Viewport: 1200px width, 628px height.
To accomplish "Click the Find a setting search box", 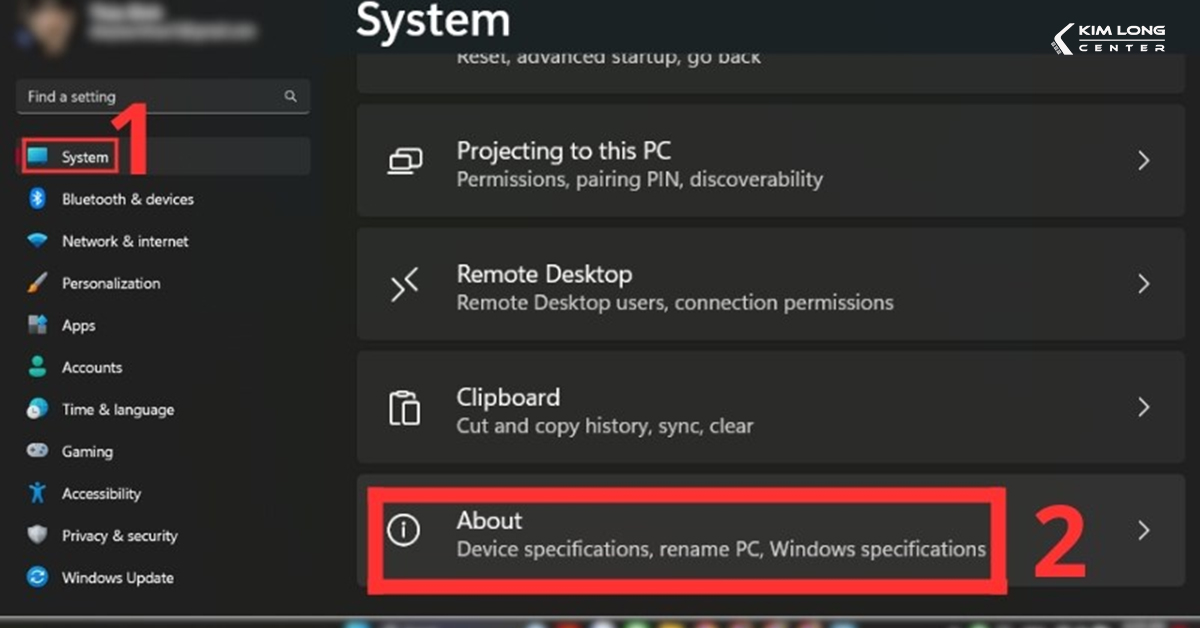I will [150, 96].
